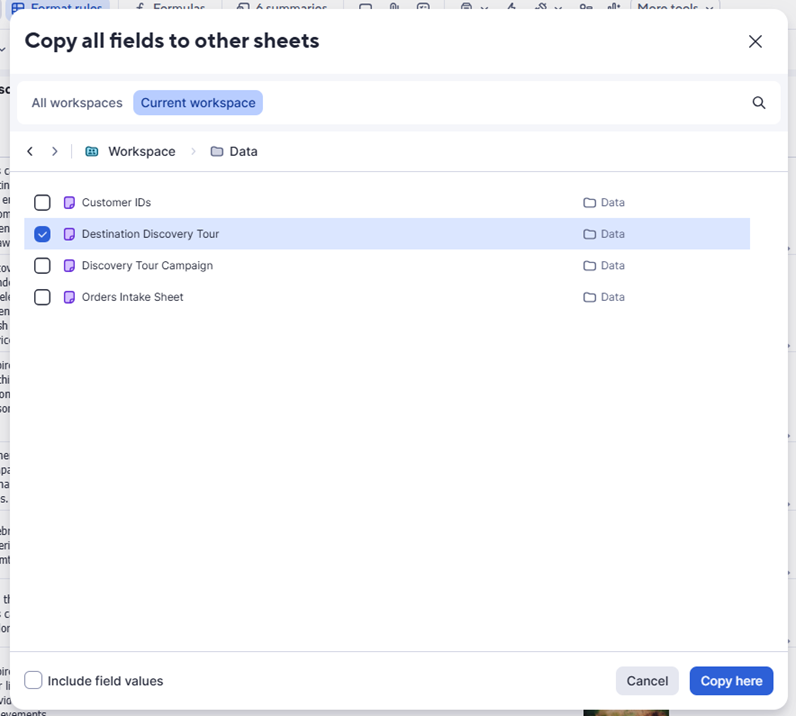Click Data location text in Orders Intake Sheet row
This screenshot has width=796, height=716.
point(613,297)
